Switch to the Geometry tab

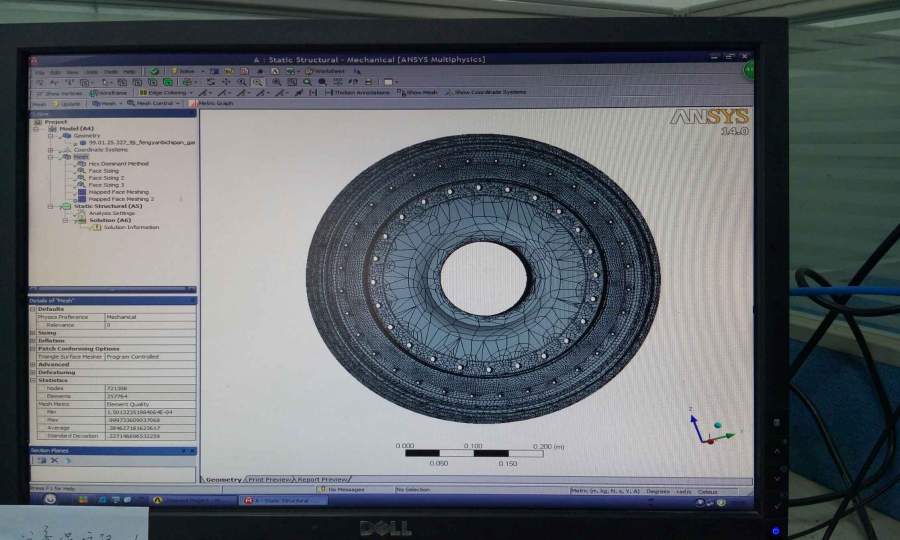click(223, 479)
